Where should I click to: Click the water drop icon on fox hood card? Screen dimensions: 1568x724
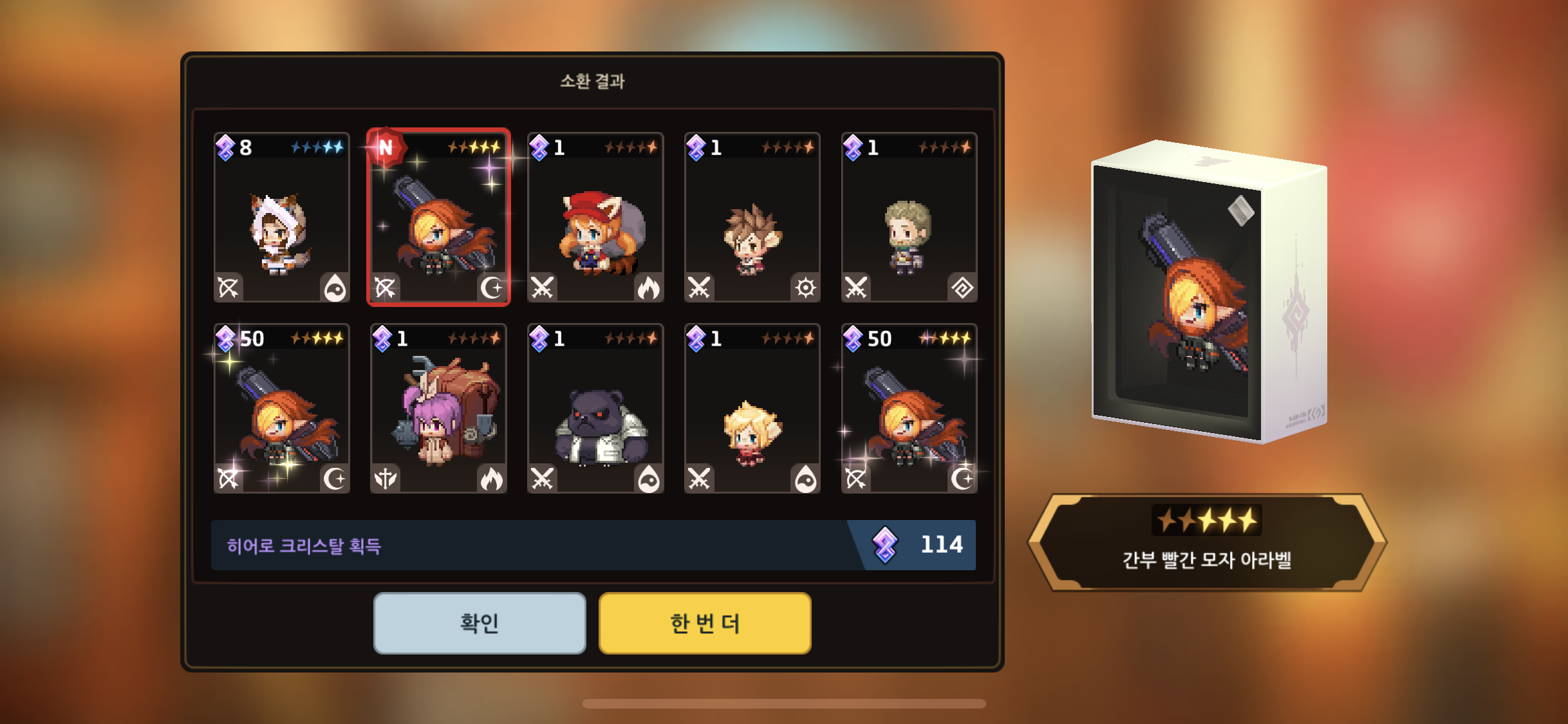(335, 288)
